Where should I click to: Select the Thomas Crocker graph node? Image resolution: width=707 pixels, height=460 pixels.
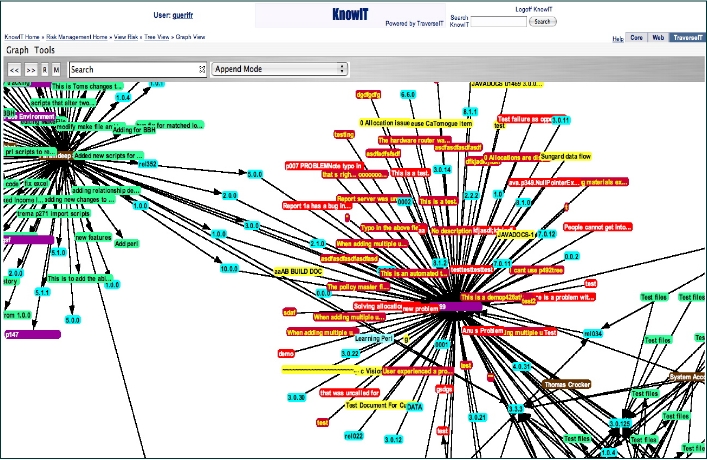pos(568,384)
